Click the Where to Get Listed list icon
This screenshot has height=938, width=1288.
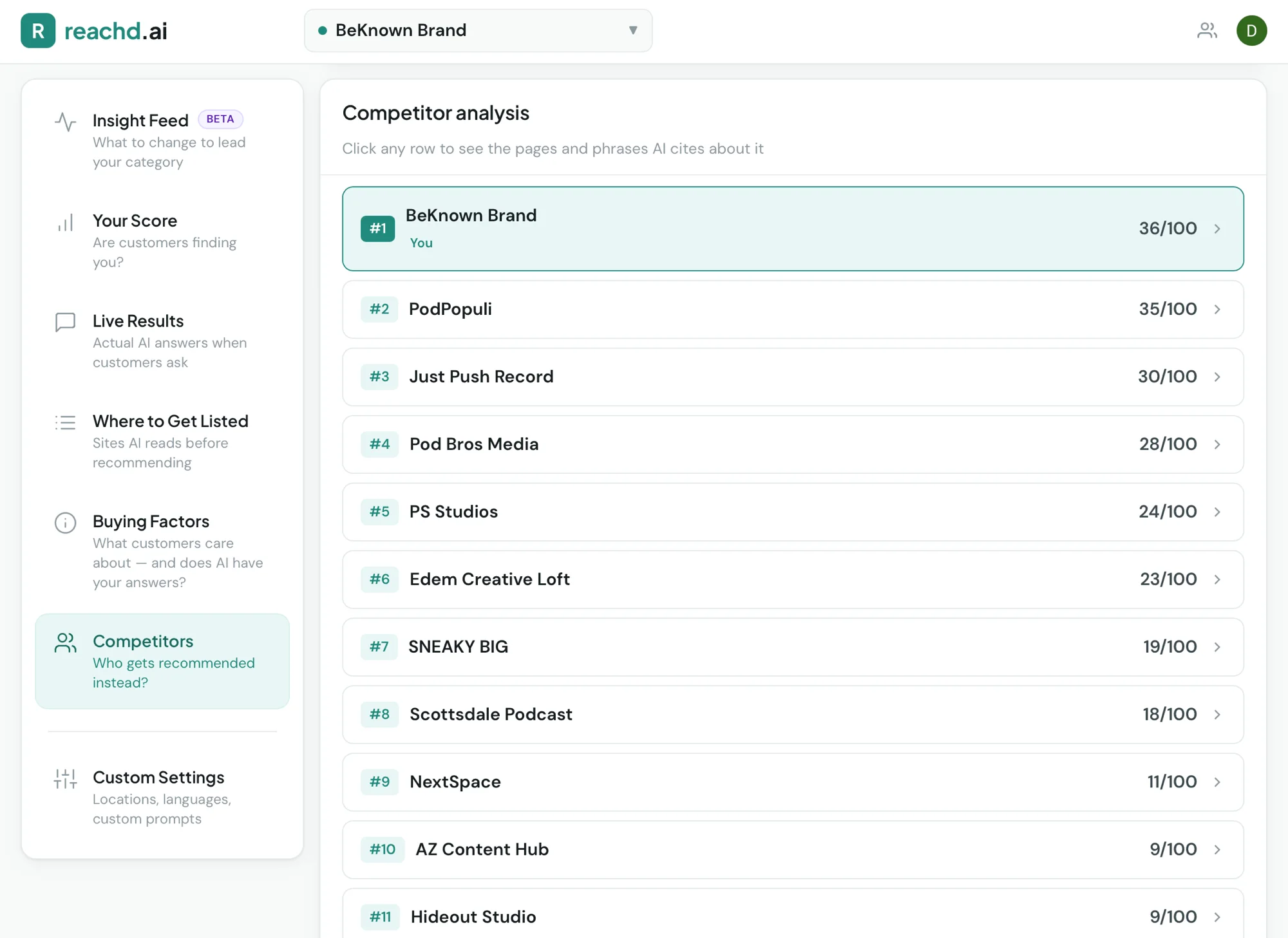click(x=65, y=422)
